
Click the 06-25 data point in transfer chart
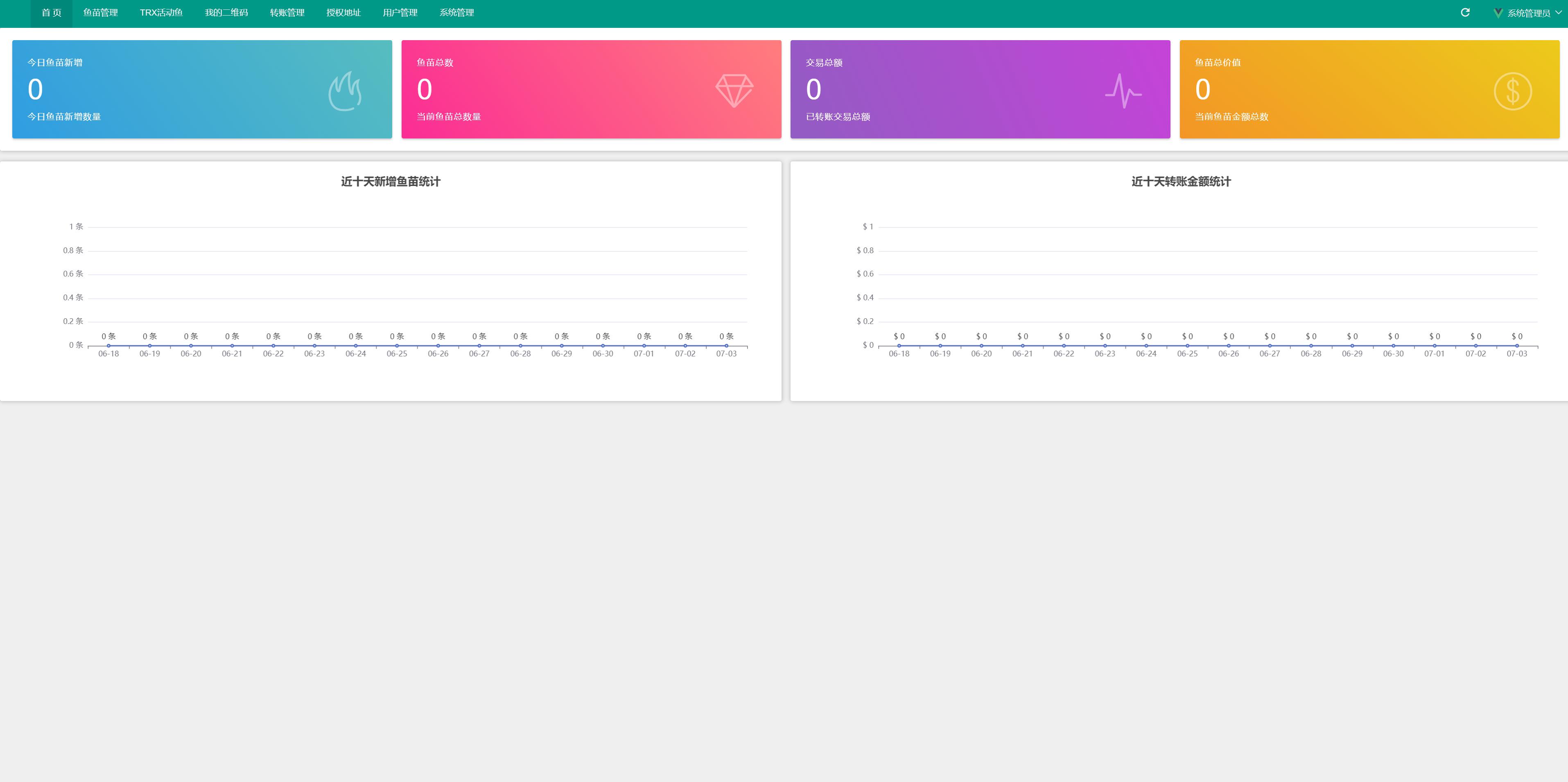point(1188,346)
